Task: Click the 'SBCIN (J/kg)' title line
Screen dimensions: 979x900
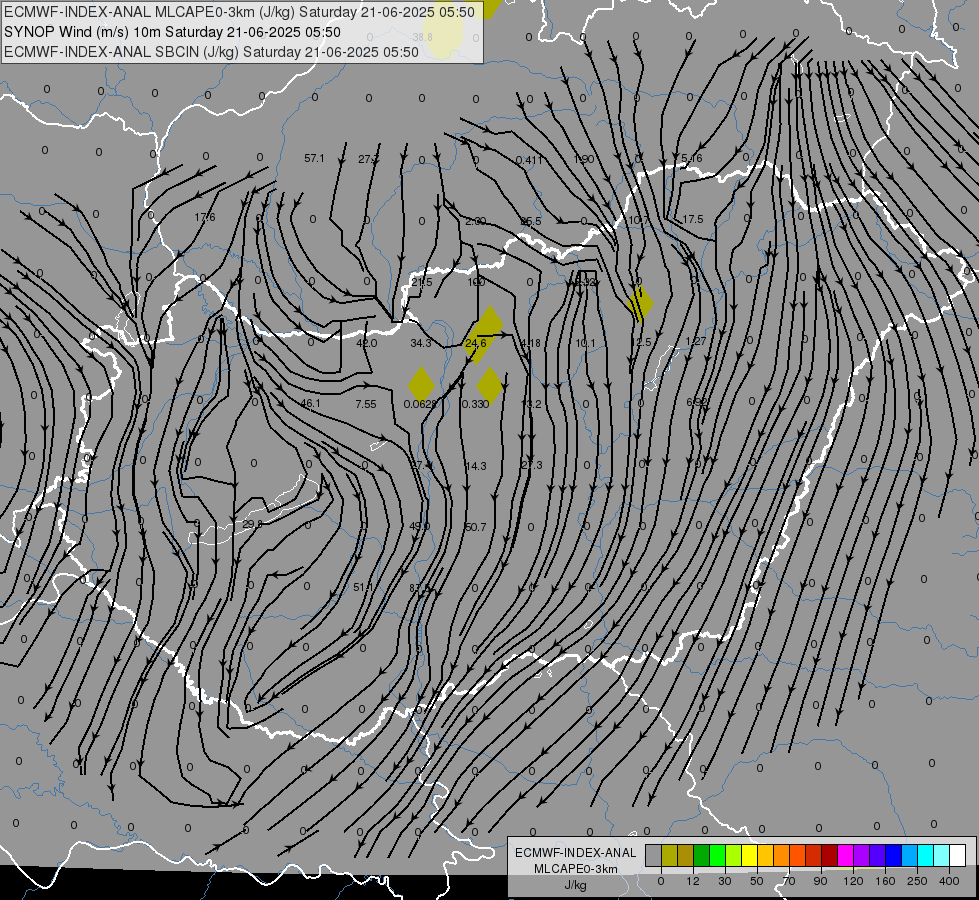Action: tap(211, 52)
